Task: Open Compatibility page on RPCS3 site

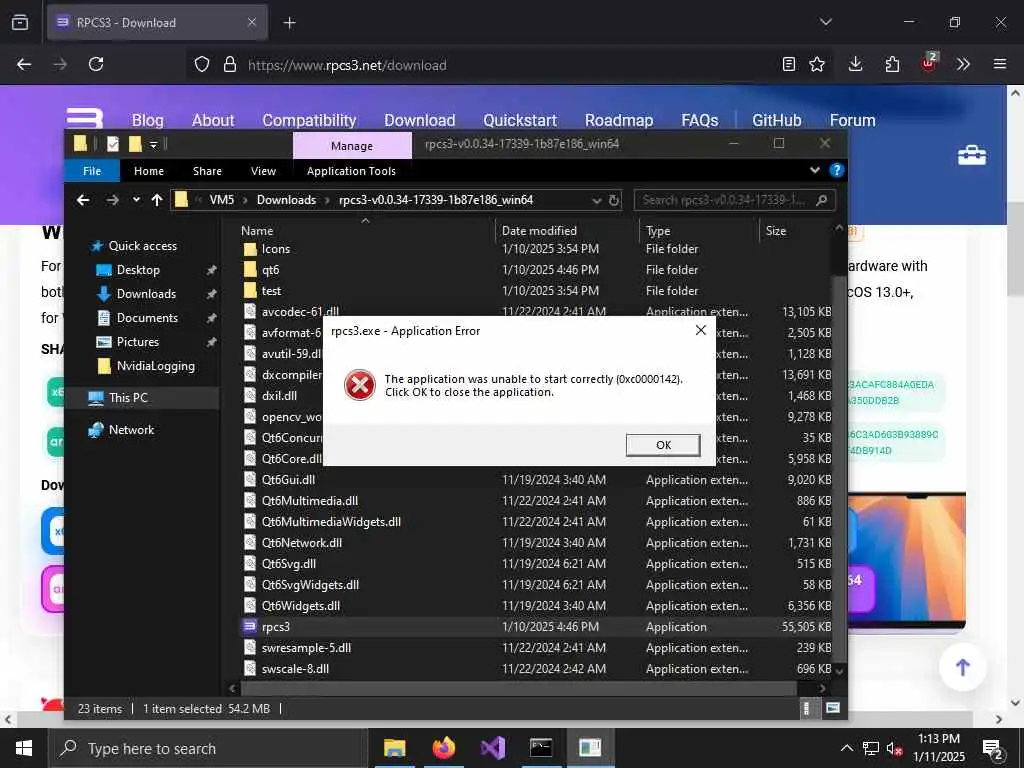Action: (309, 120)
